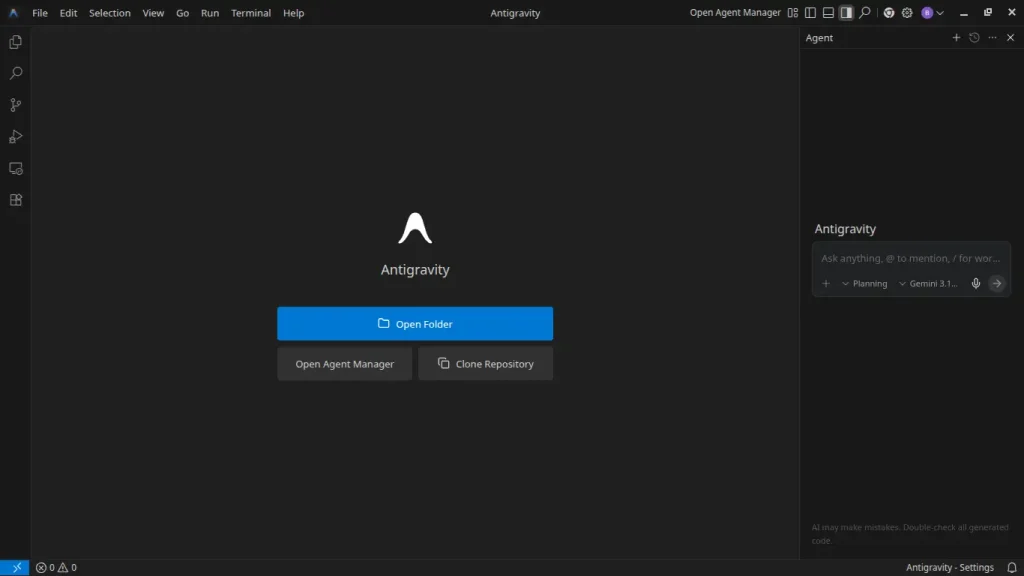Open agent conversation history icon
Screen dimensions: 1024x576
974,37
